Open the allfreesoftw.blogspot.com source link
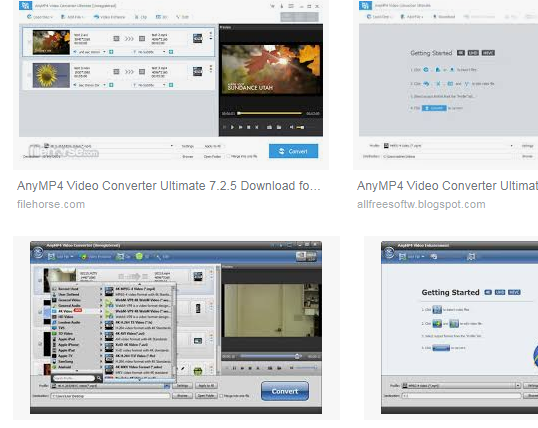 coord(421,204)
